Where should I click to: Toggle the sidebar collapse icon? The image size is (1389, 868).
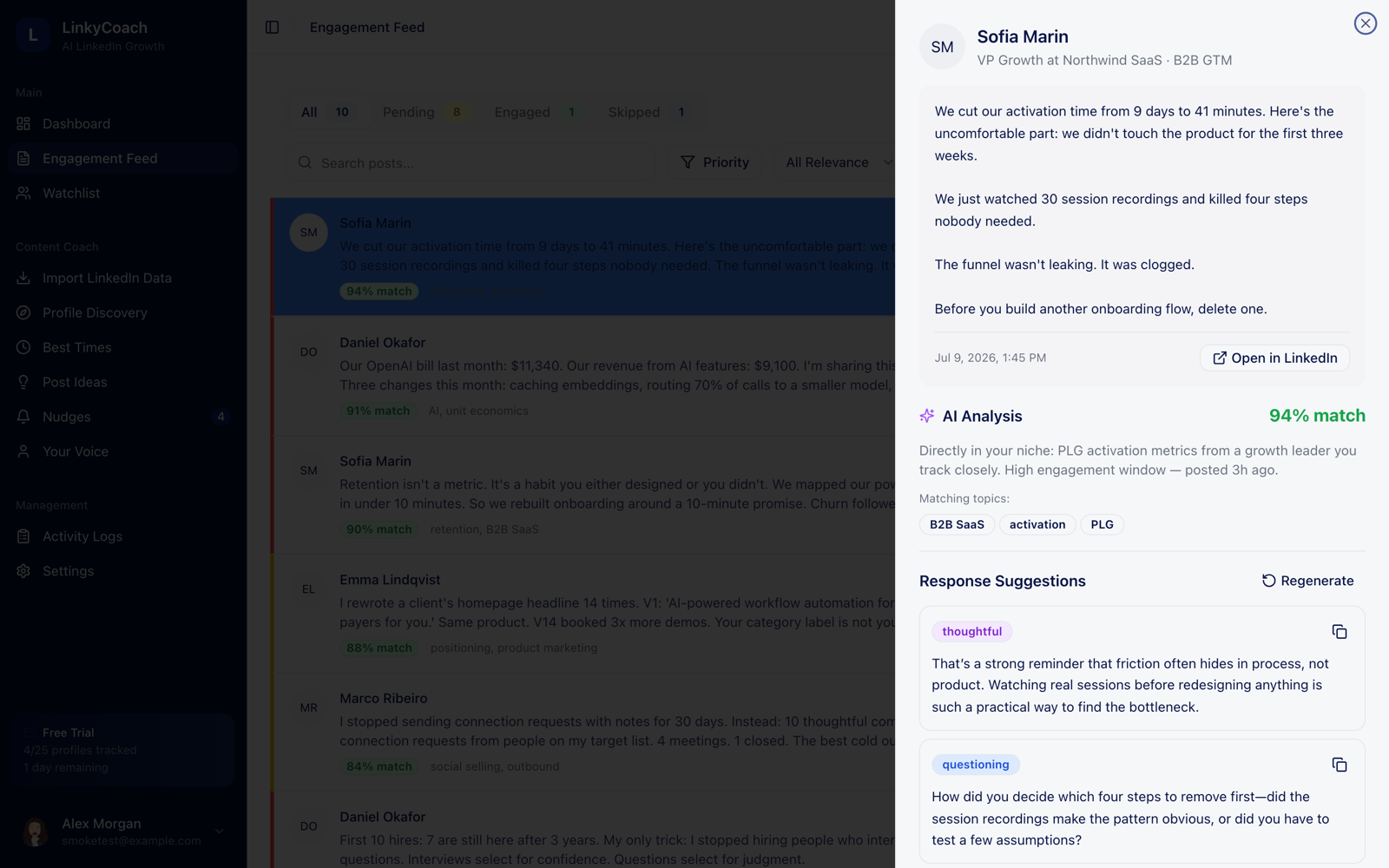coord(272,28)
